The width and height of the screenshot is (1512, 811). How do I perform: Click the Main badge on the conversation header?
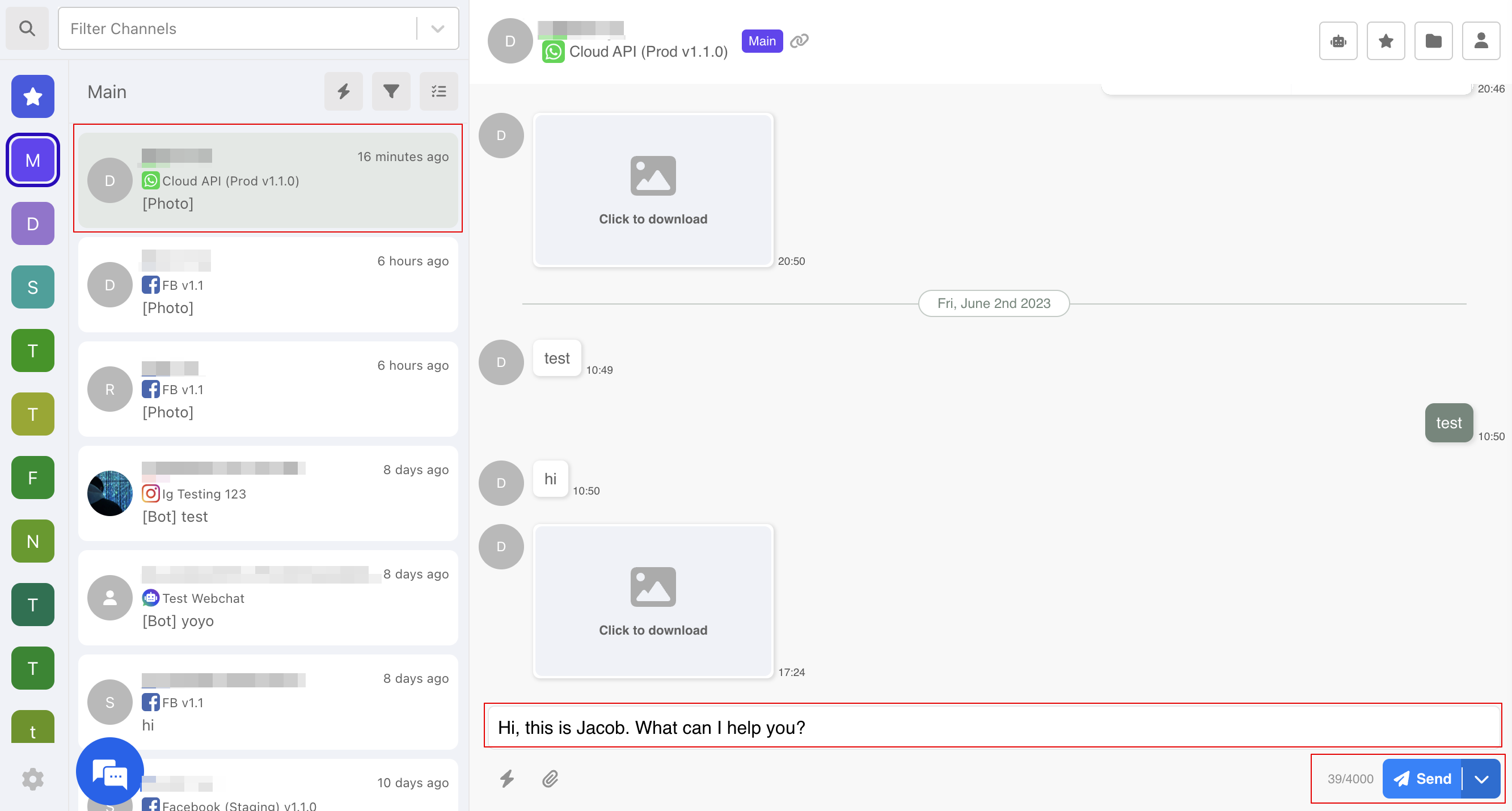[x=762, y=41]
